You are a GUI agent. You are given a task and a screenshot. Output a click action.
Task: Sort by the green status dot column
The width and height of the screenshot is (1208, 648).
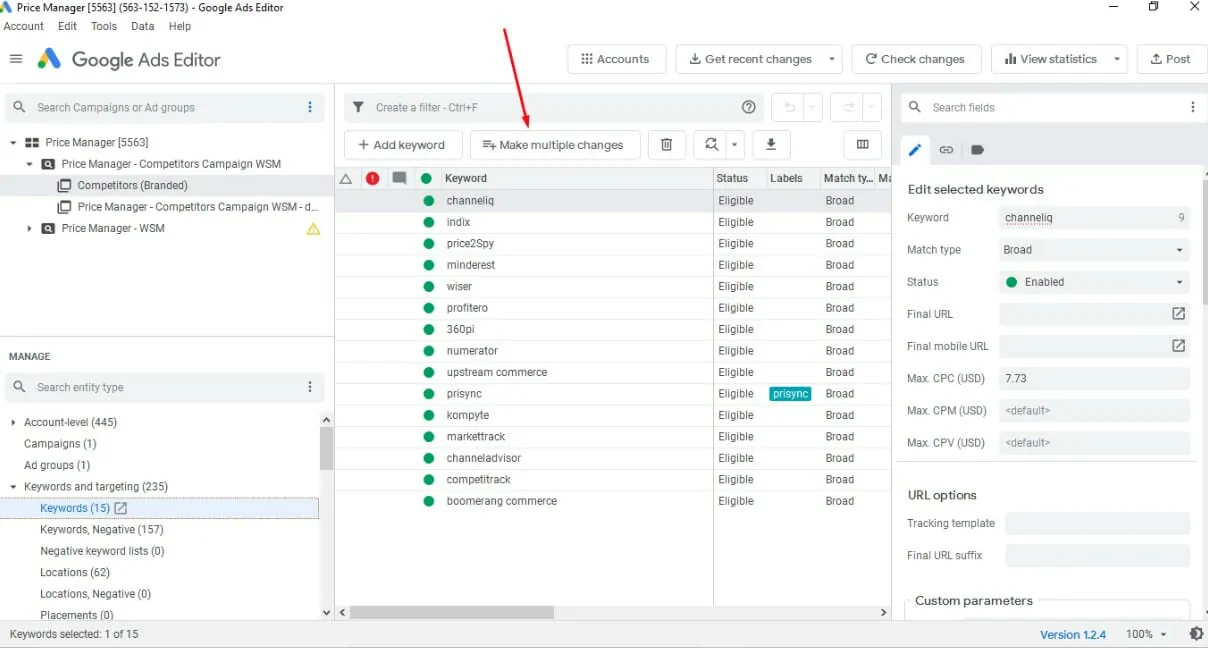[x=426, y=178]
